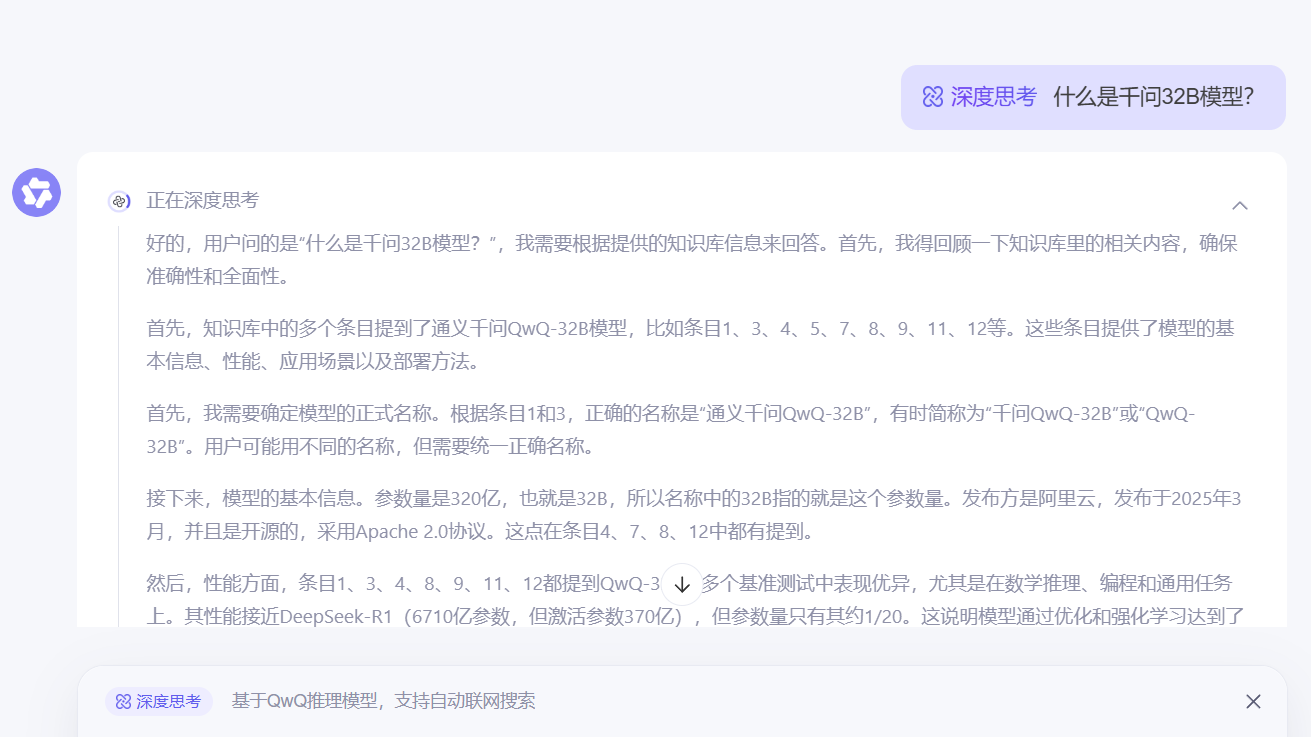The height and width of the screenshot is (737, 1311).
Task: Click the 正在深度思考 status header text
Action: pyautogui.click(x=203, y=200)
